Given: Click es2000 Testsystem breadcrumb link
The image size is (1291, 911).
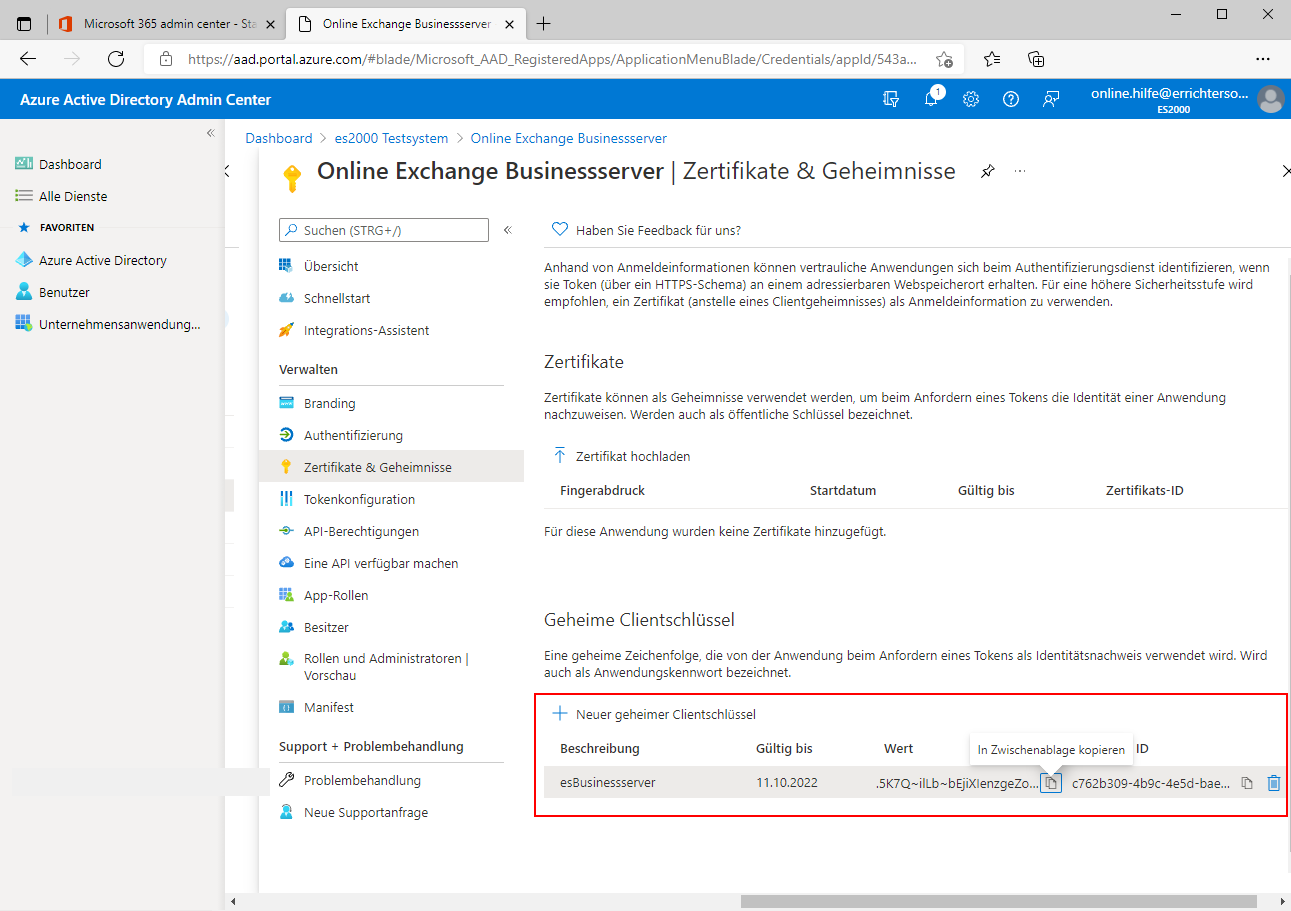Looking at the screenshot, I should [x=392, y=138].
